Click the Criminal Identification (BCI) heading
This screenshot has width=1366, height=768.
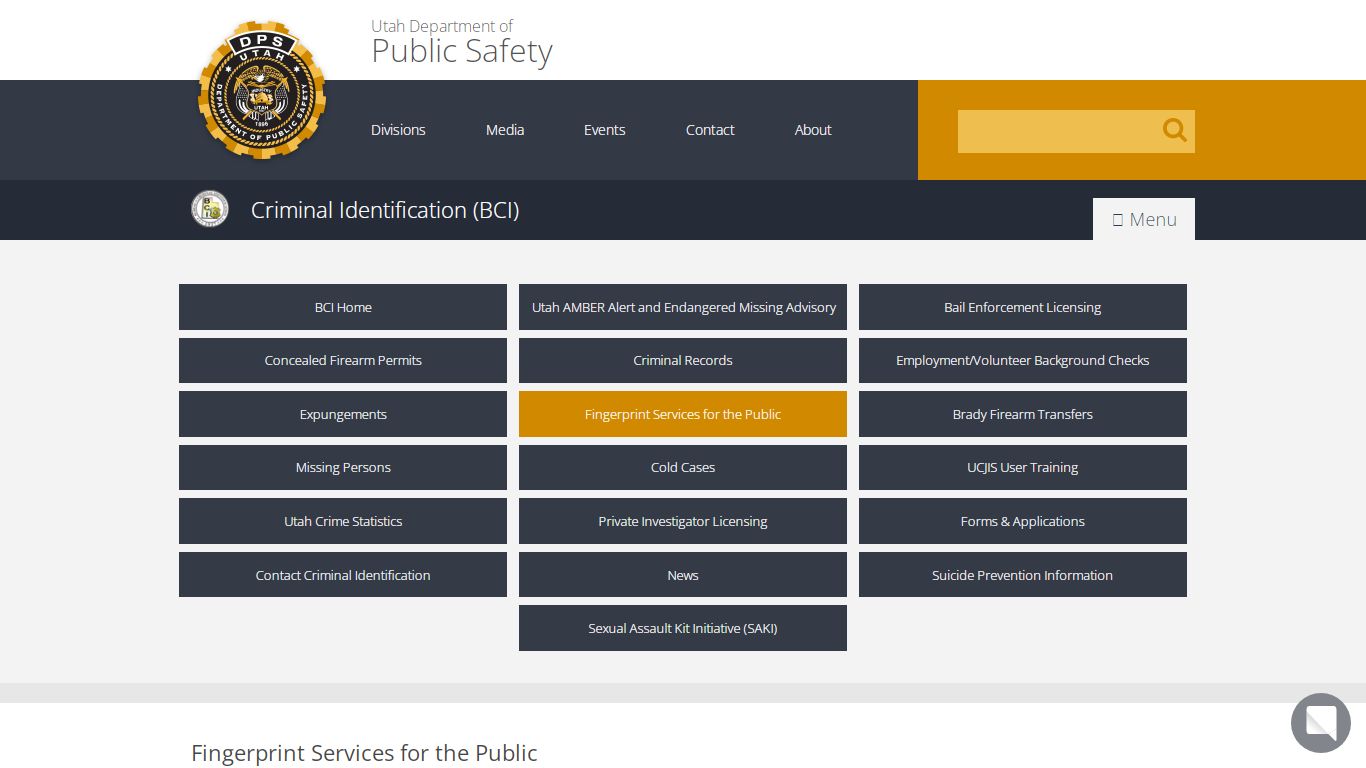click(385, 210)
